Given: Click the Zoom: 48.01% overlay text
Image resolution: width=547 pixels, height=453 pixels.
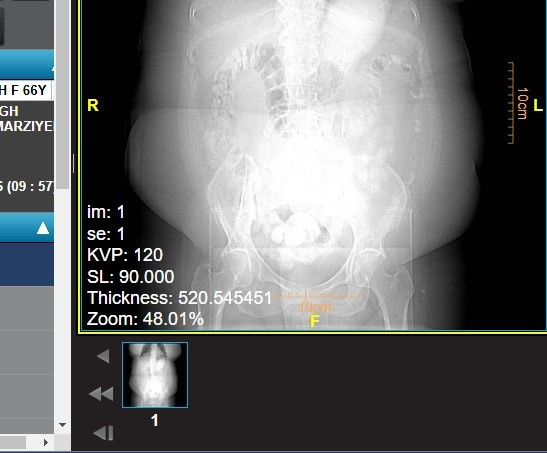Looking at the screenshot, I should click(145, 319).
